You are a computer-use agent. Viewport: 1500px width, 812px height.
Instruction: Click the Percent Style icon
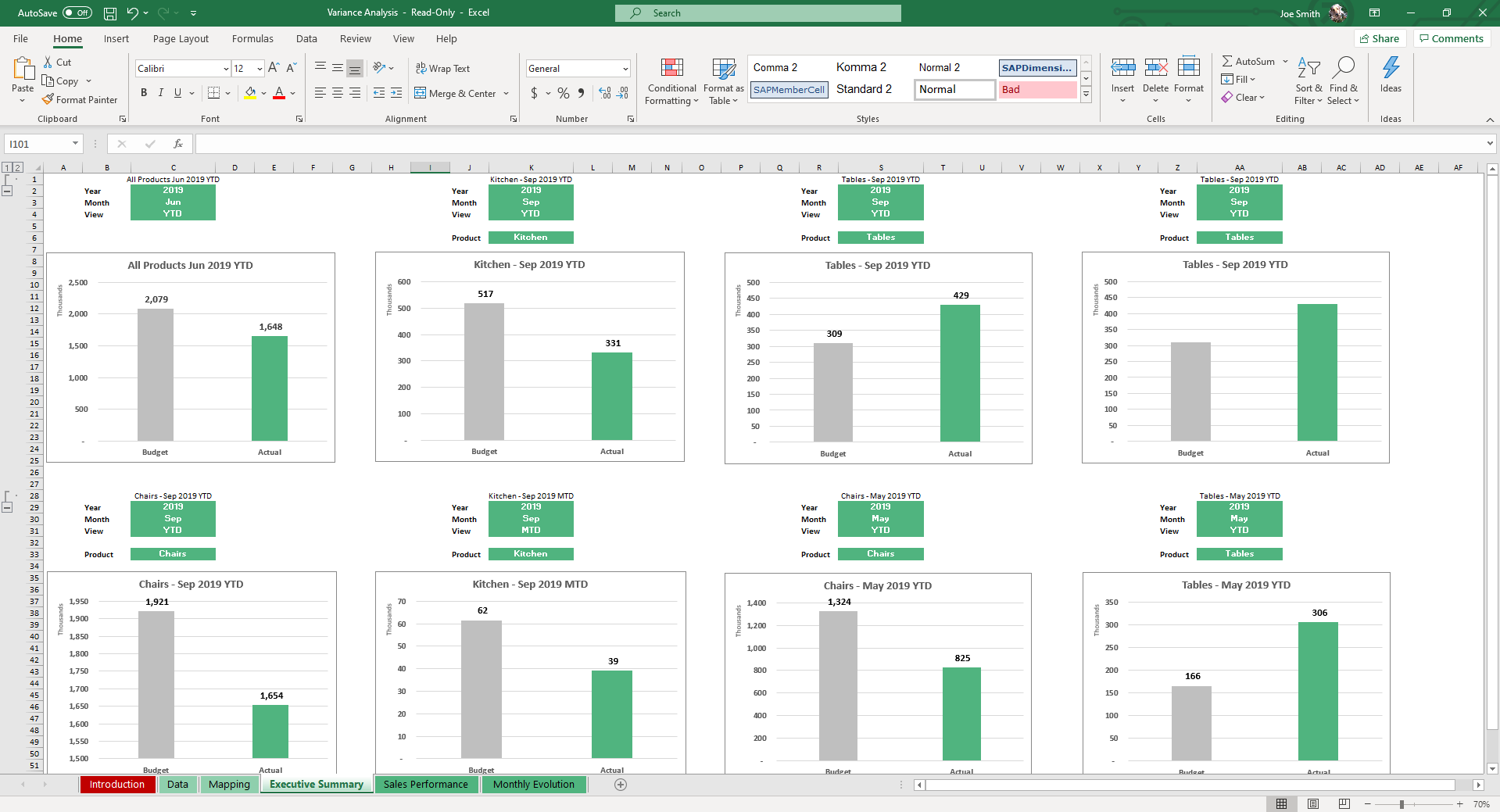pos(564,93)
